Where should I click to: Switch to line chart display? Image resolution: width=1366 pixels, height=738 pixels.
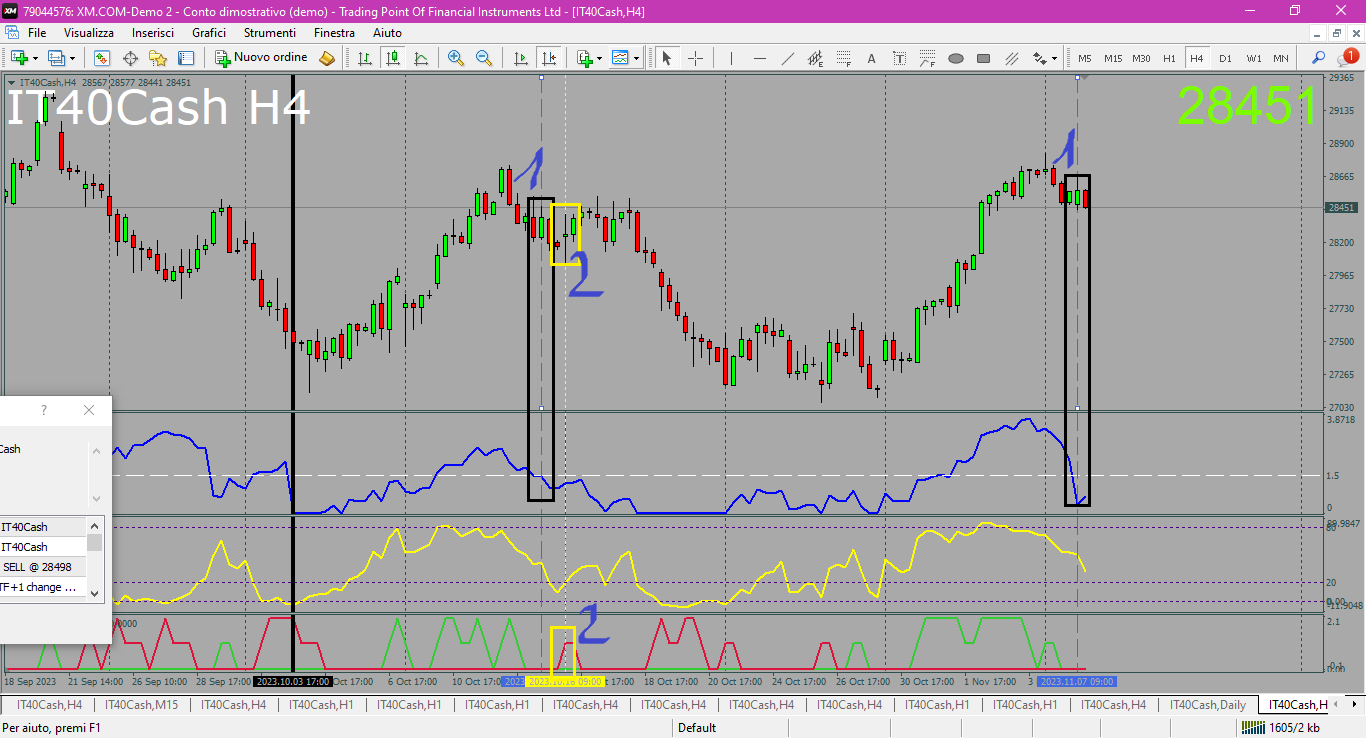421,58
